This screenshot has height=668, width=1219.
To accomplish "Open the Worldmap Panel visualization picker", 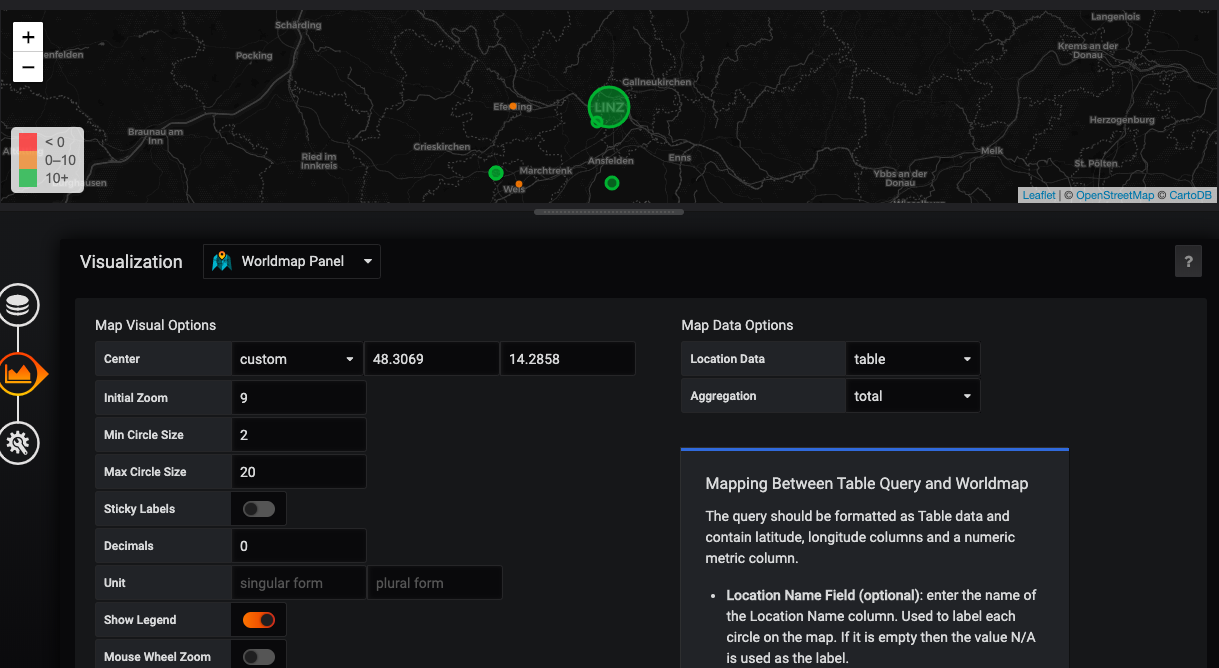I will 292,262.
